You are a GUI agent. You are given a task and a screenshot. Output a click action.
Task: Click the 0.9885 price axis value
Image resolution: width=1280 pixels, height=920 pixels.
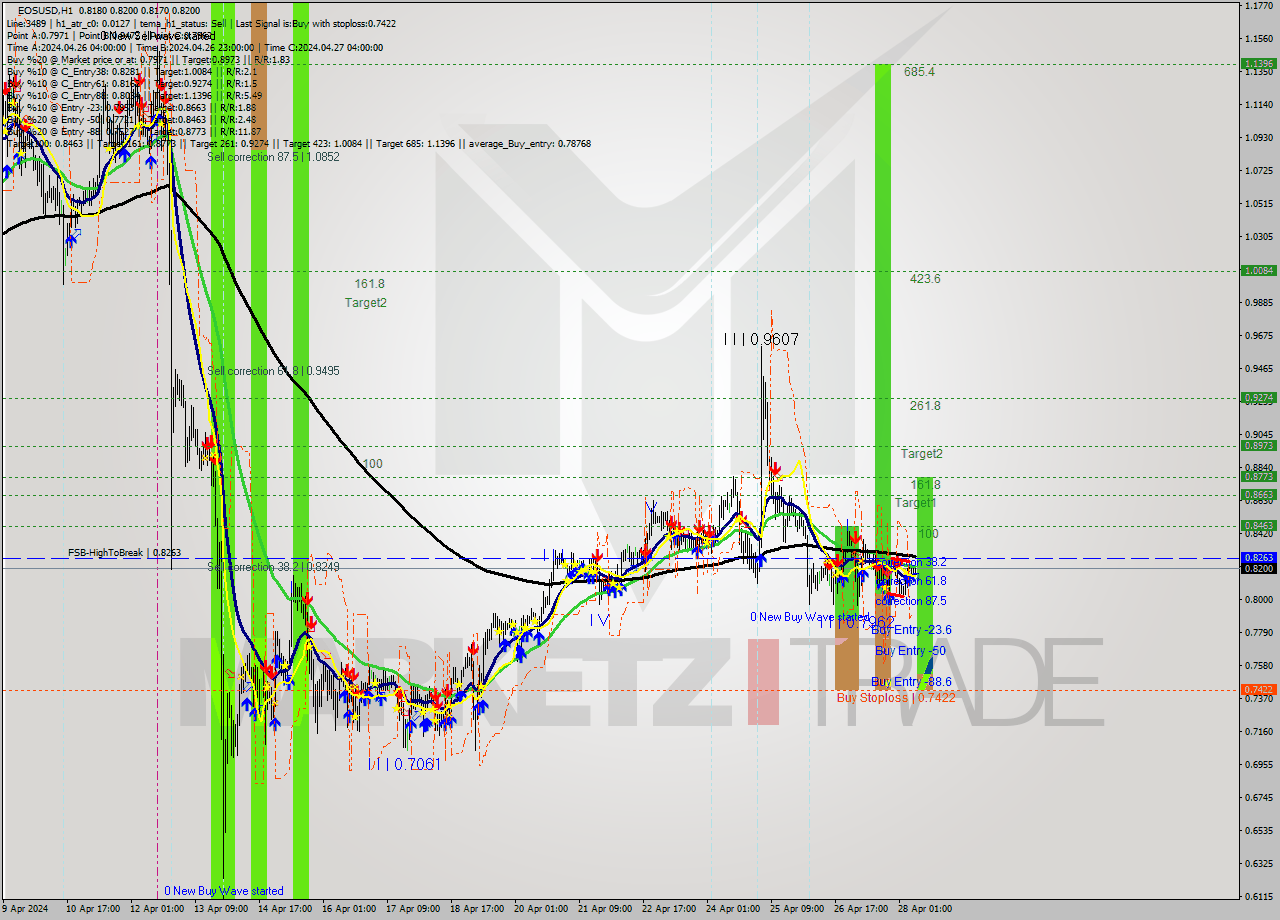tap(1258, 302)
